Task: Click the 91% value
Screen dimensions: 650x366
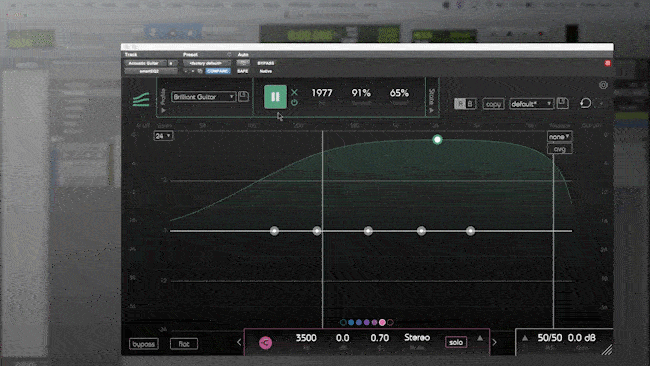Action: click(361, 93)
